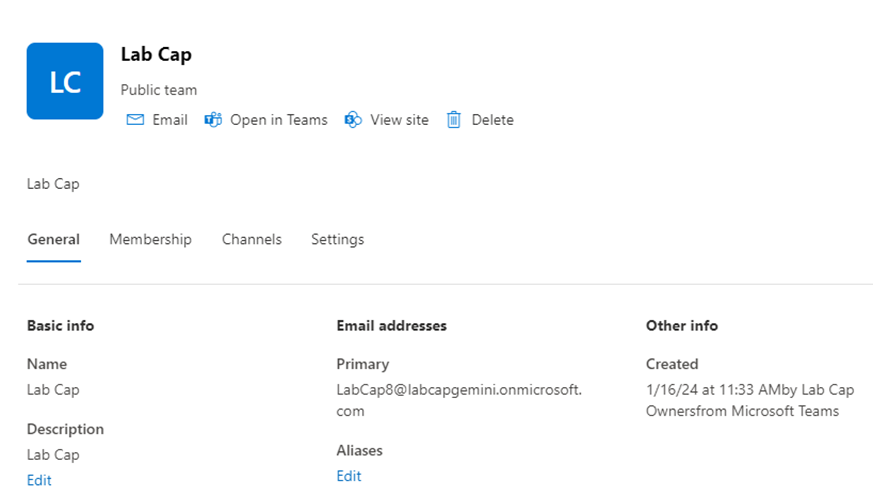Viewport: 873px width, 496px height.
Task: Go to the Settings tab
Action: click(x=337, y=239)
